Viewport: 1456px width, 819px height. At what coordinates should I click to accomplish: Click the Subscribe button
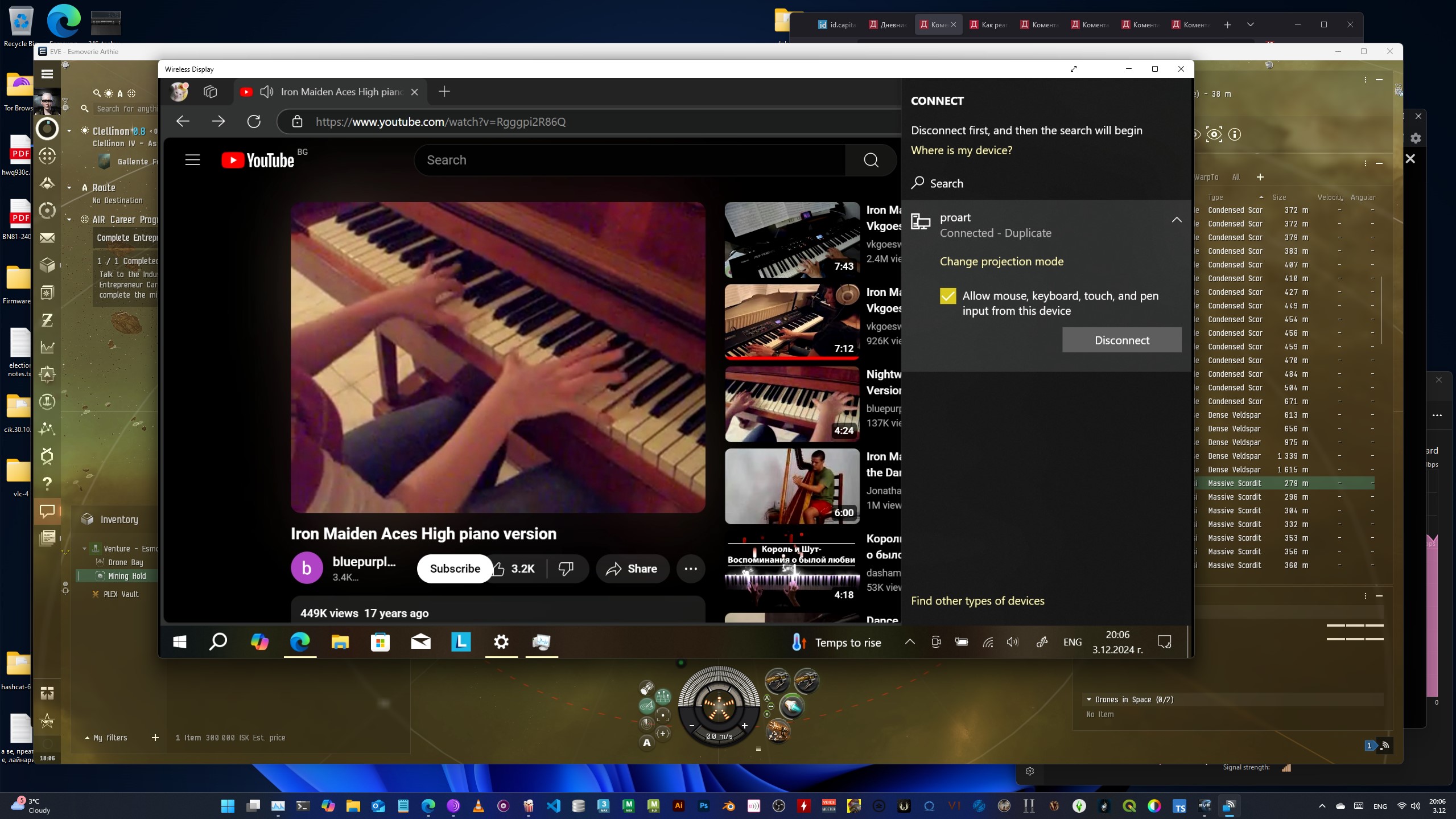[455, 569]
